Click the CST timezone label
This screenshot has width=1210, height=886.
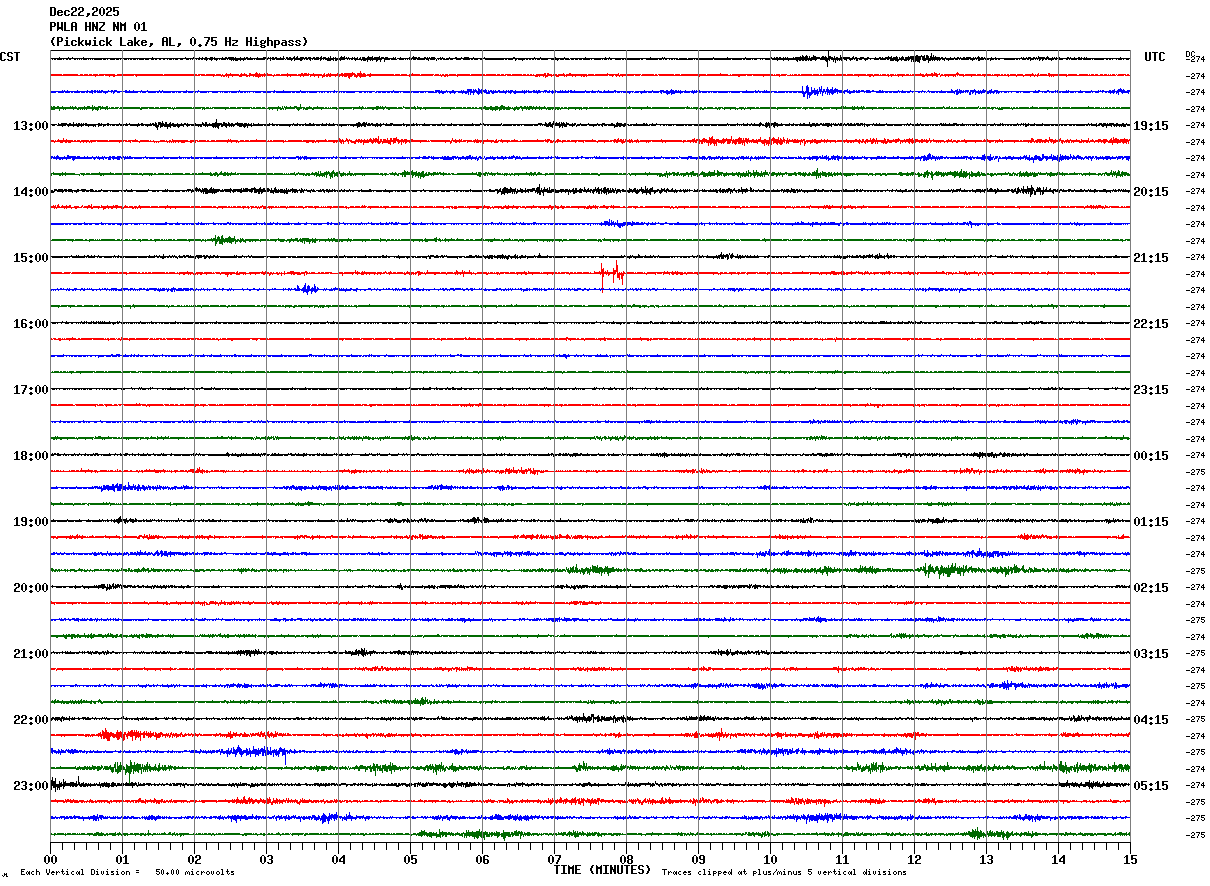coord(10,57)
